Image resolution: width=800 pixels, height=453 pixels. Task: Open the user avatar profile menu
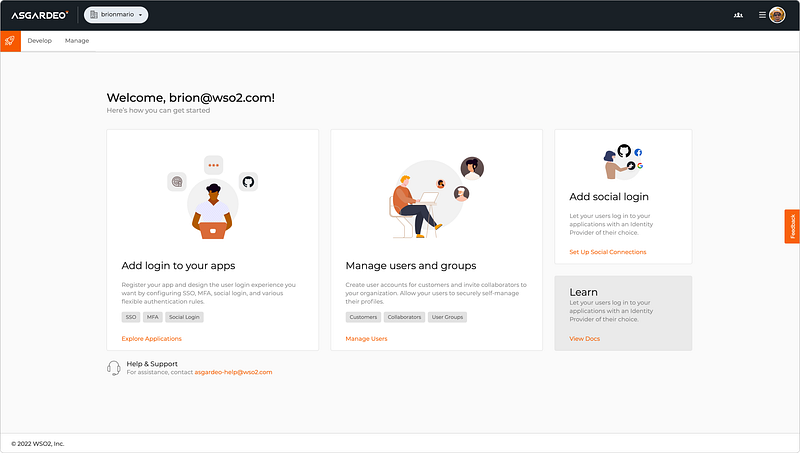coord(777,15)
